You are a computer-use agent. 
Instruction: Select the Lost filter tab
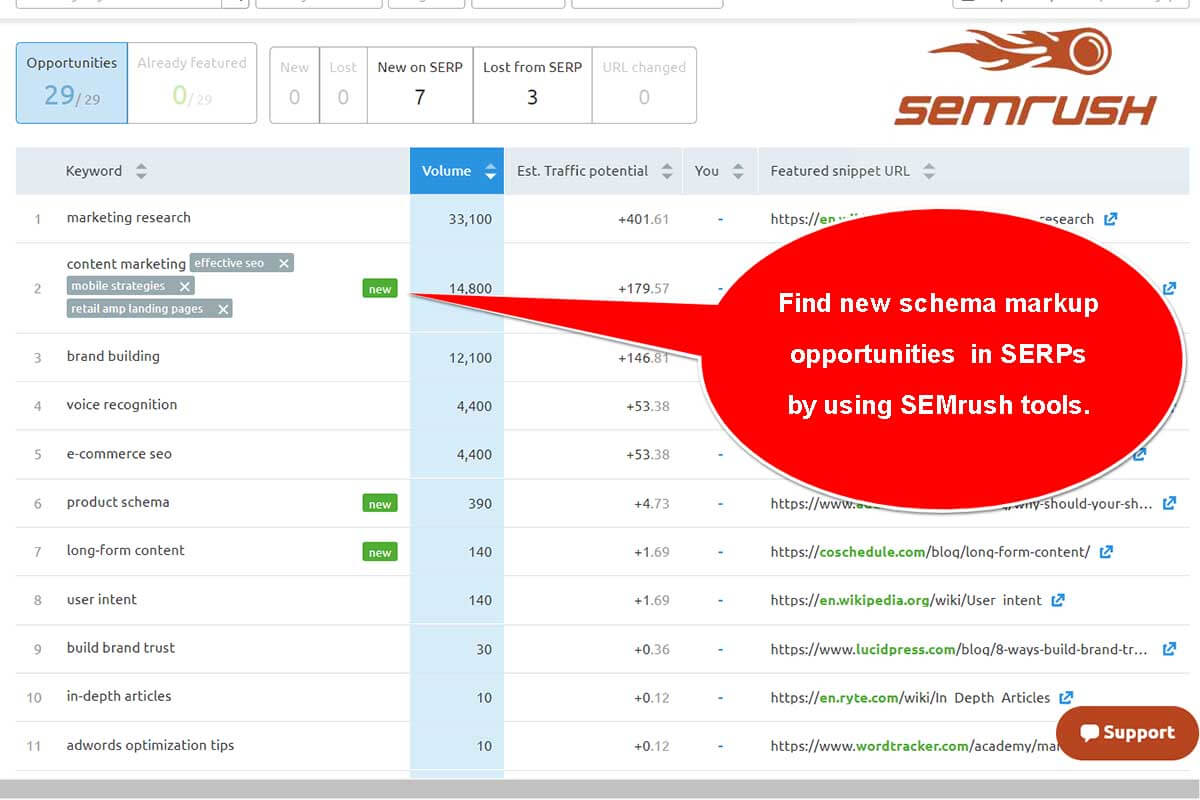tap(343, 84)
